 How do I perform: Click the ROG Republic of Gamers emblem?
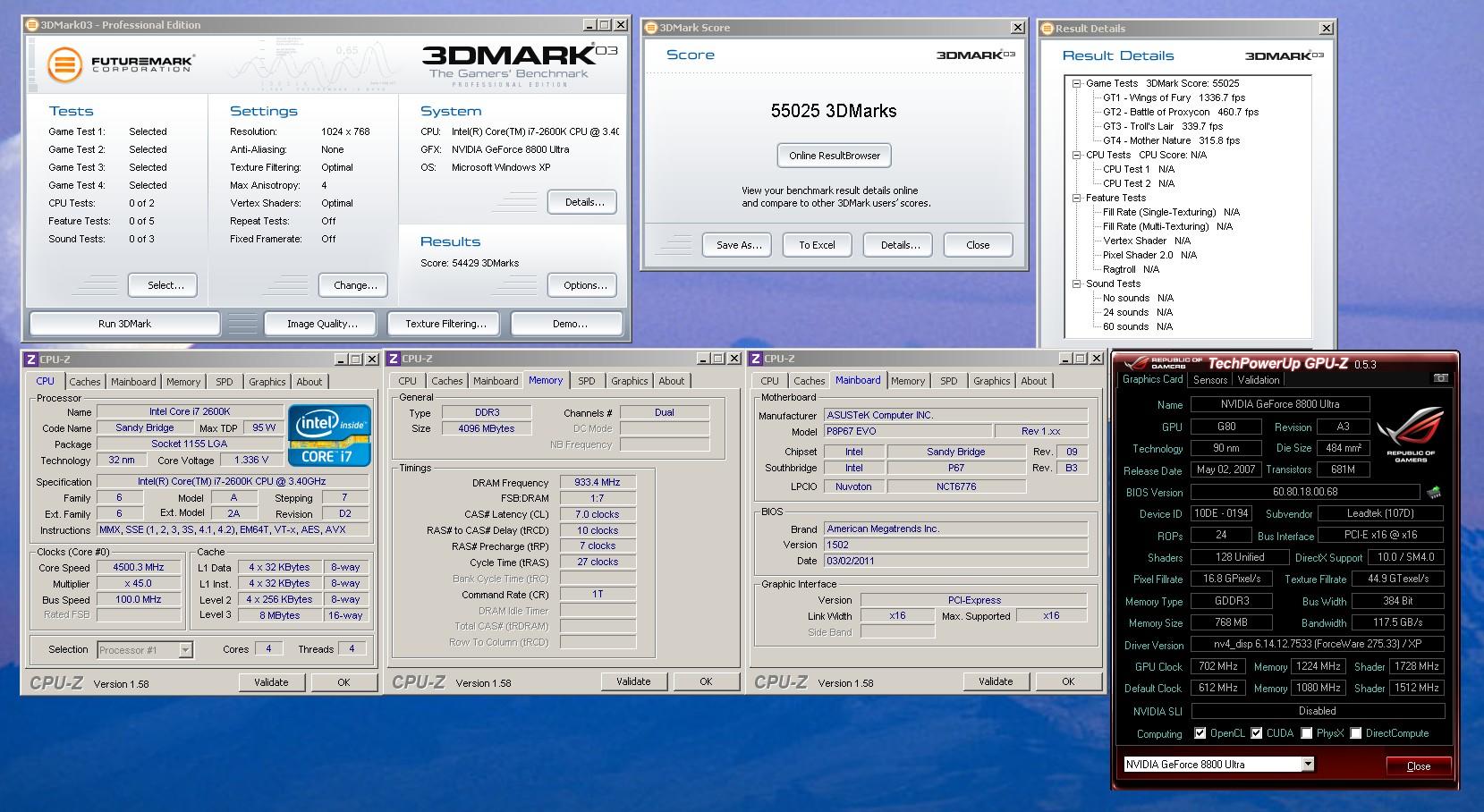(x=1410, y=435)
